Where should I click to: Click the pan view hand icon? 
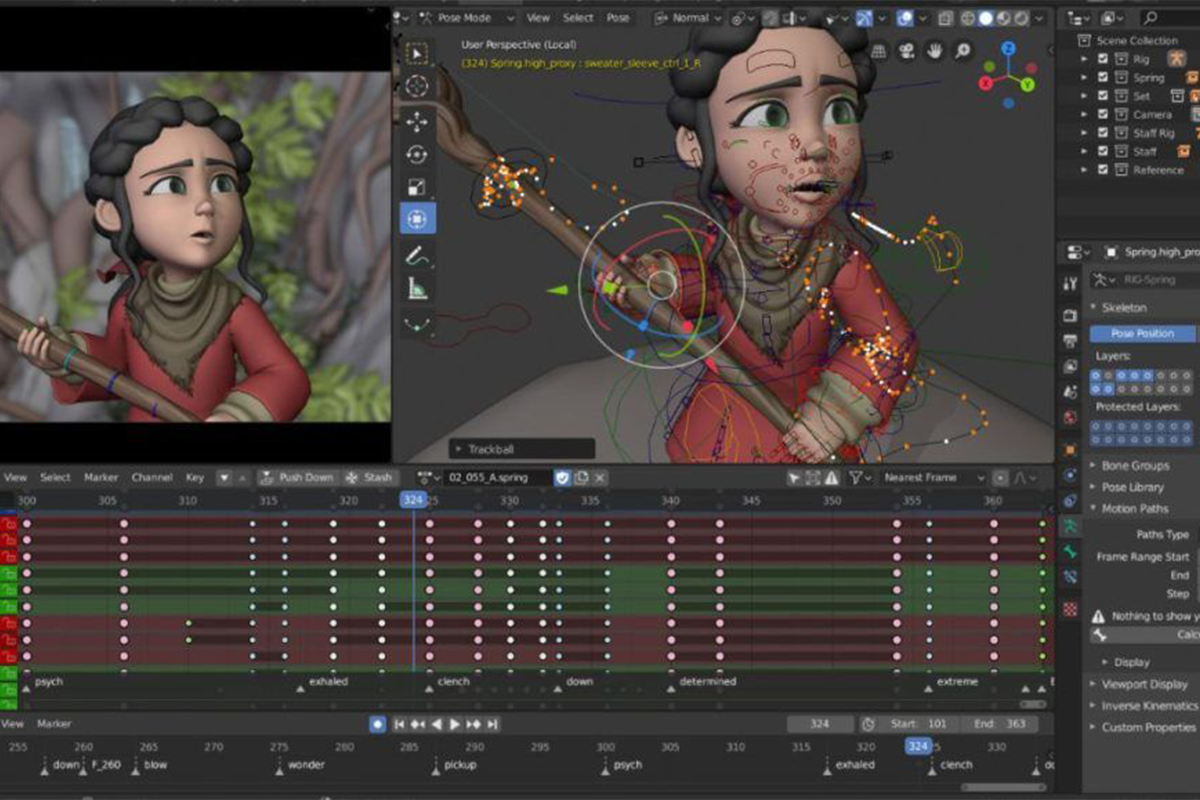934,50
